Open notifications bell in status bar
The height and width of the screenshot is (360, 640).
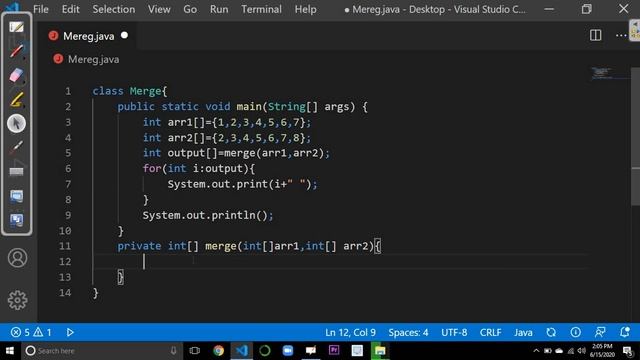[624, 332]
